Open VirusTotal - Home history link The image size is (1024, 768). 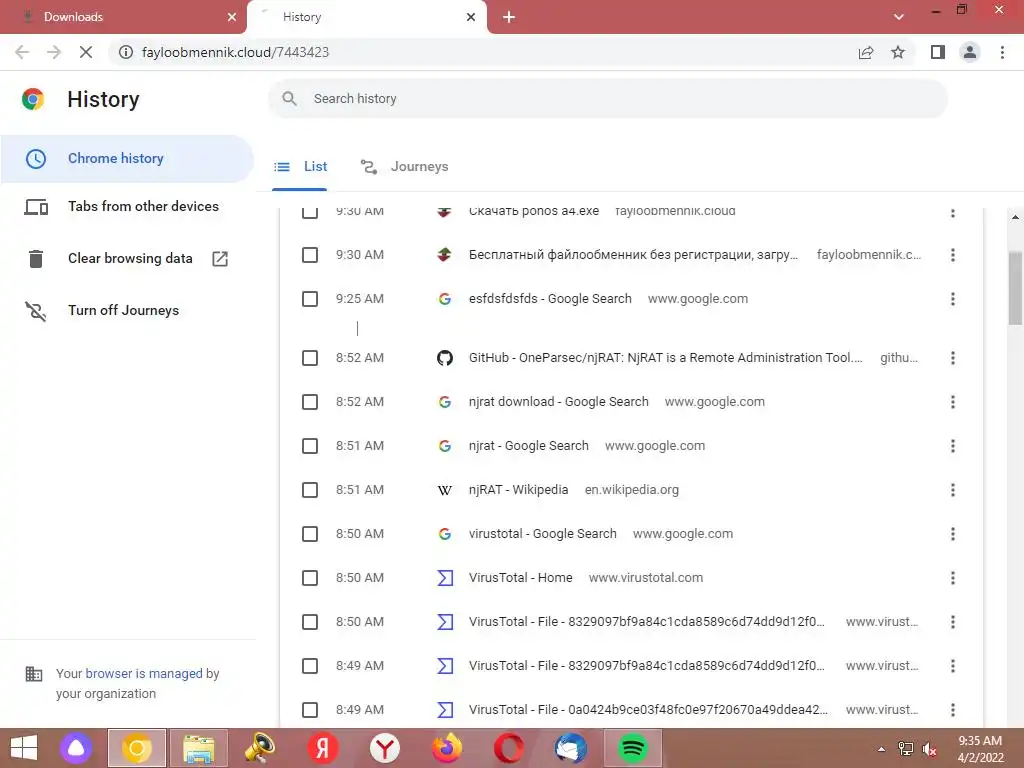(x=520, y=578)
